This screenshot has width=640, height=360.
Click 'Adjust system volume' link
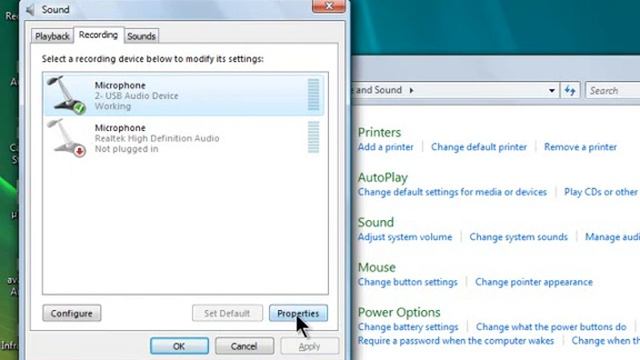[405, 237]
